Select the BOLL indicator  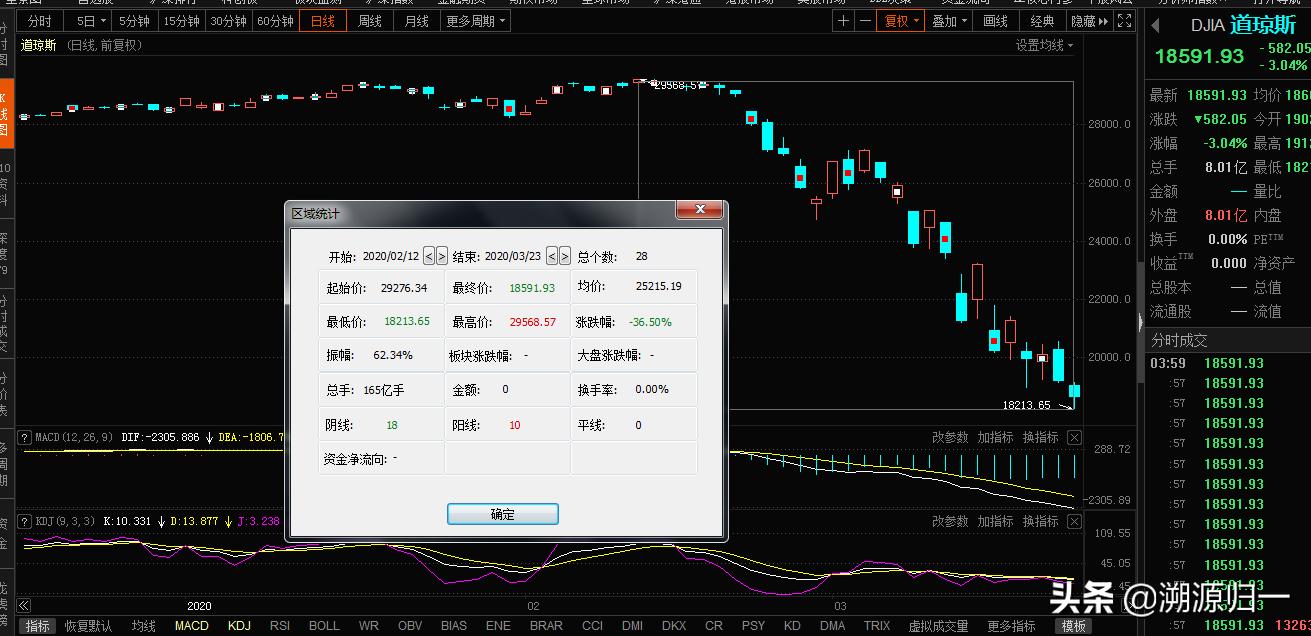click(324, 626)
